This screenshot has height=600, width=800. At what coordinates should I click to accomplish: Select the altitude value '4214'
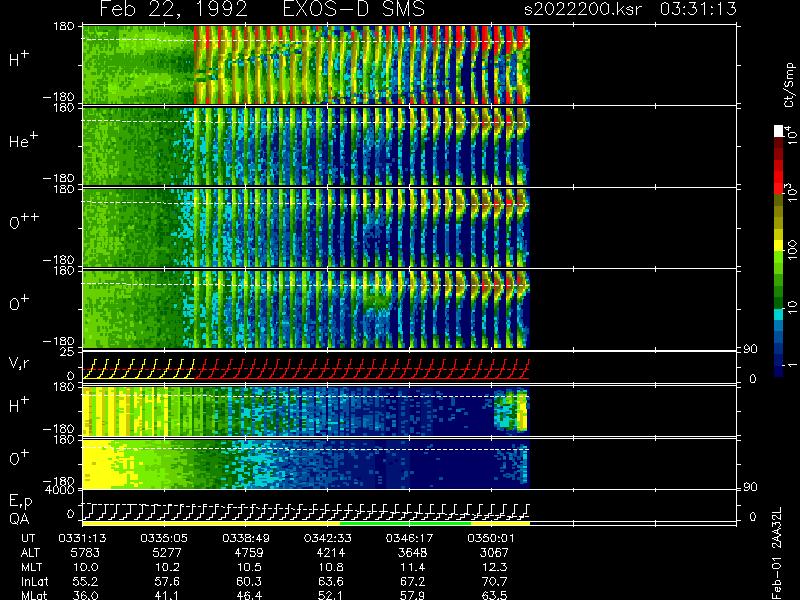[x=331, y=553]
